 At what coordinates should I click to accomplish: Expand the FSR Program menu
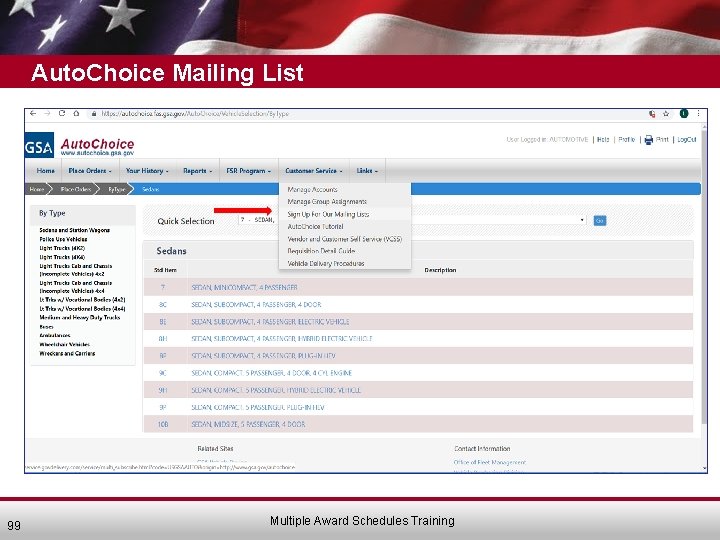pos(248,170)
